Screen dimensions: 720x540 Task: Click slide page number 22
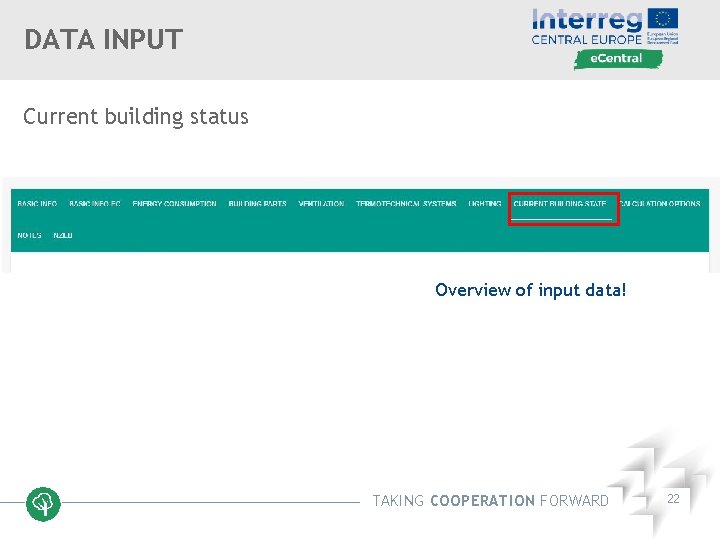tap(673, 499)
